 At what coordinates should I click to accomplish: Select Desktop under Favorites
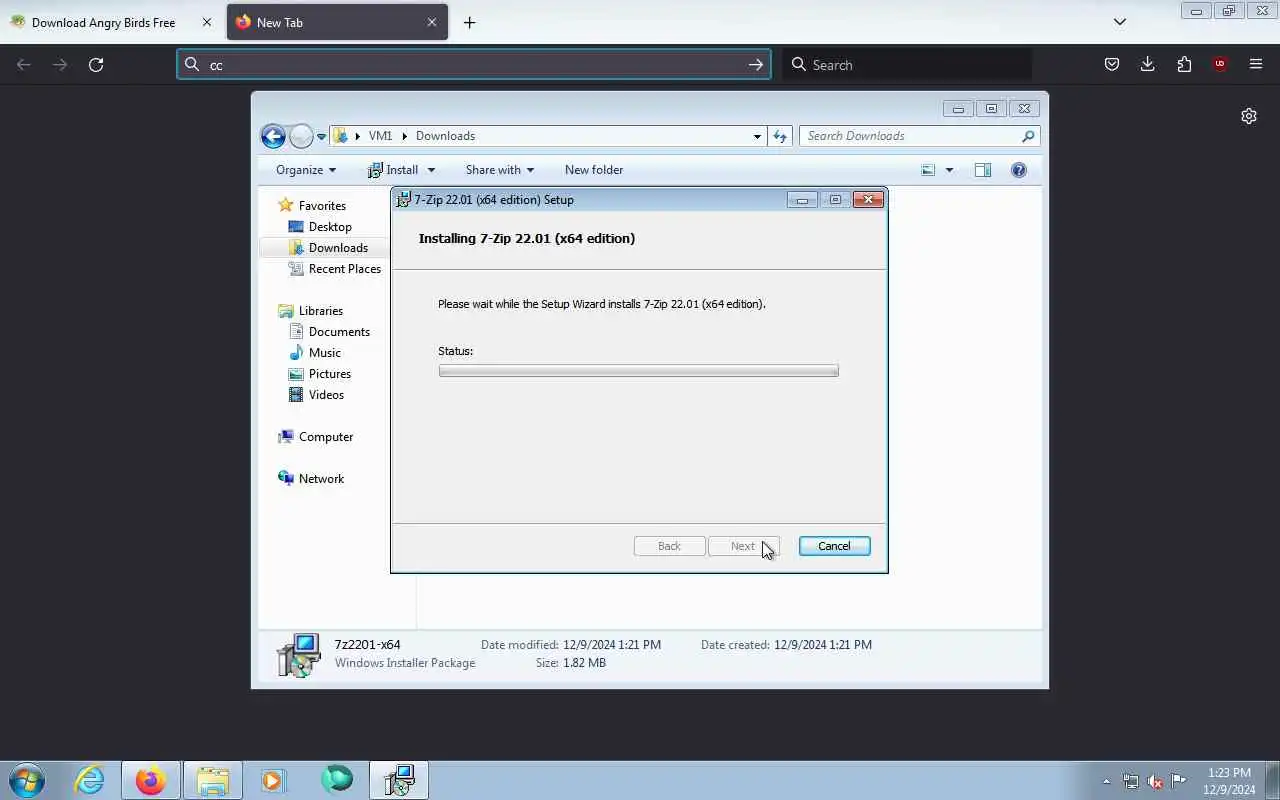[330, 227]
